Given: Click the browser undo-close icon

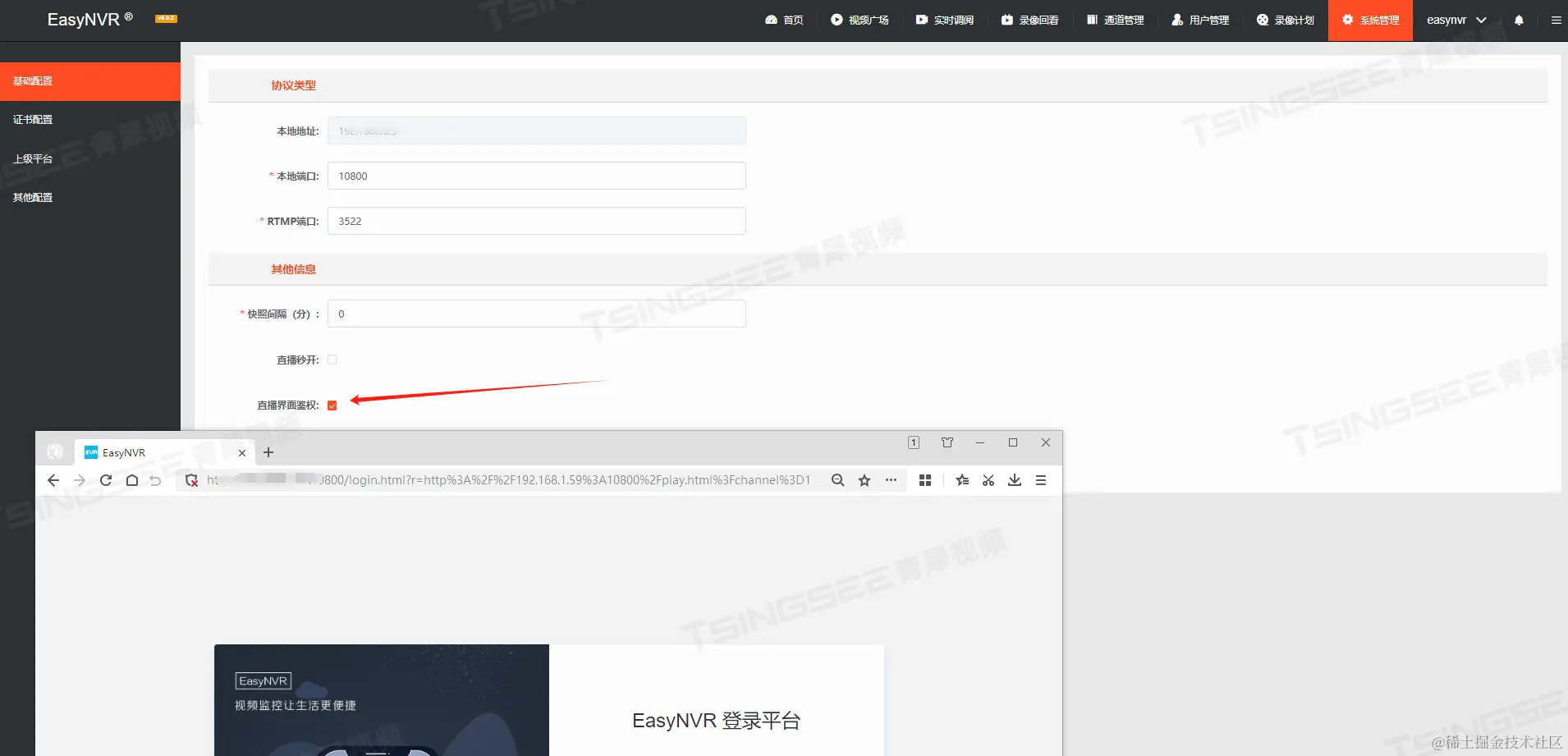Looking at the screenshot, I should [155, 480].
